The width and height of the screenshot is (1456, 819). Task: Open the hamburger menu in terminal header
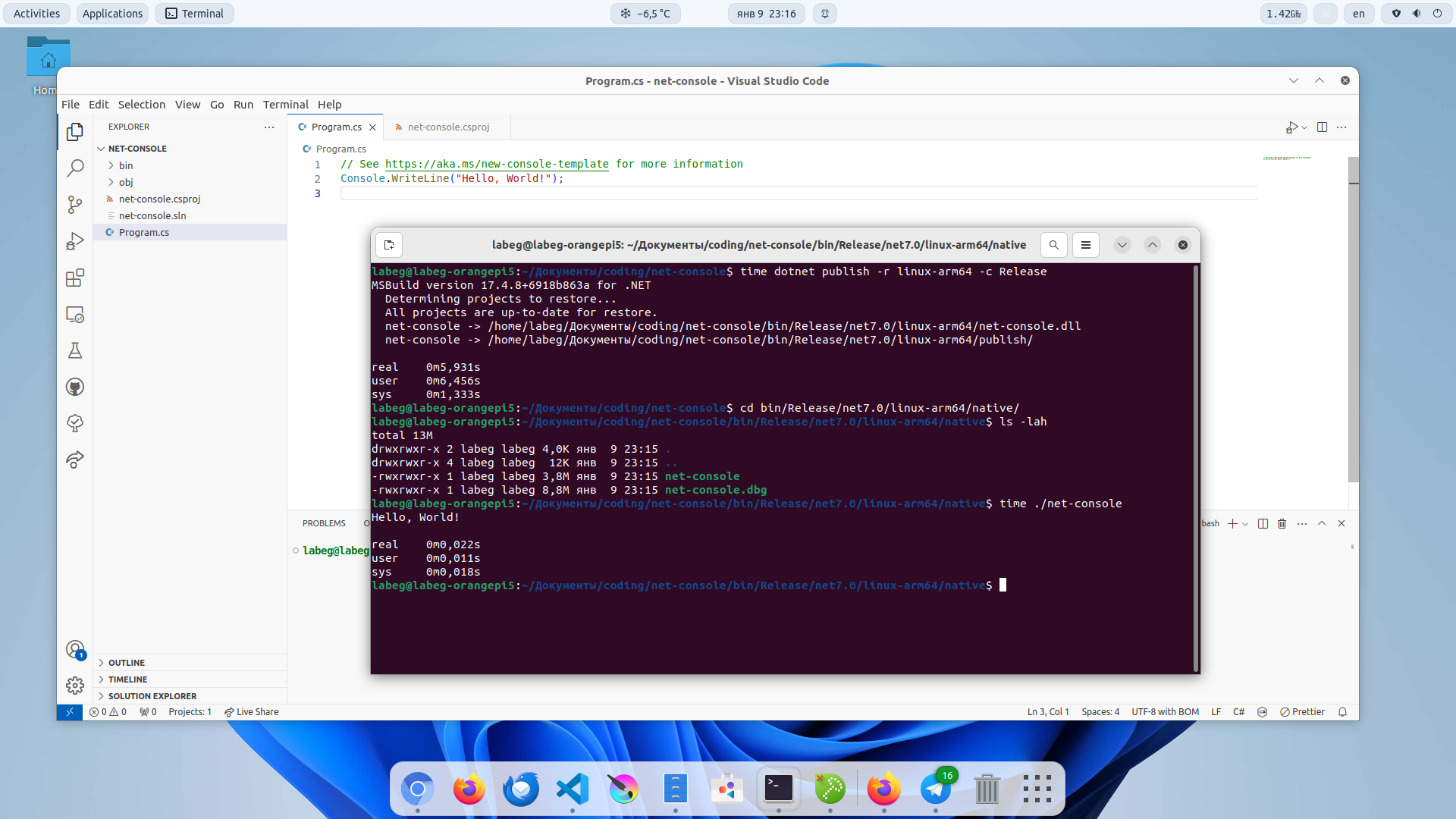(1086, 245)
